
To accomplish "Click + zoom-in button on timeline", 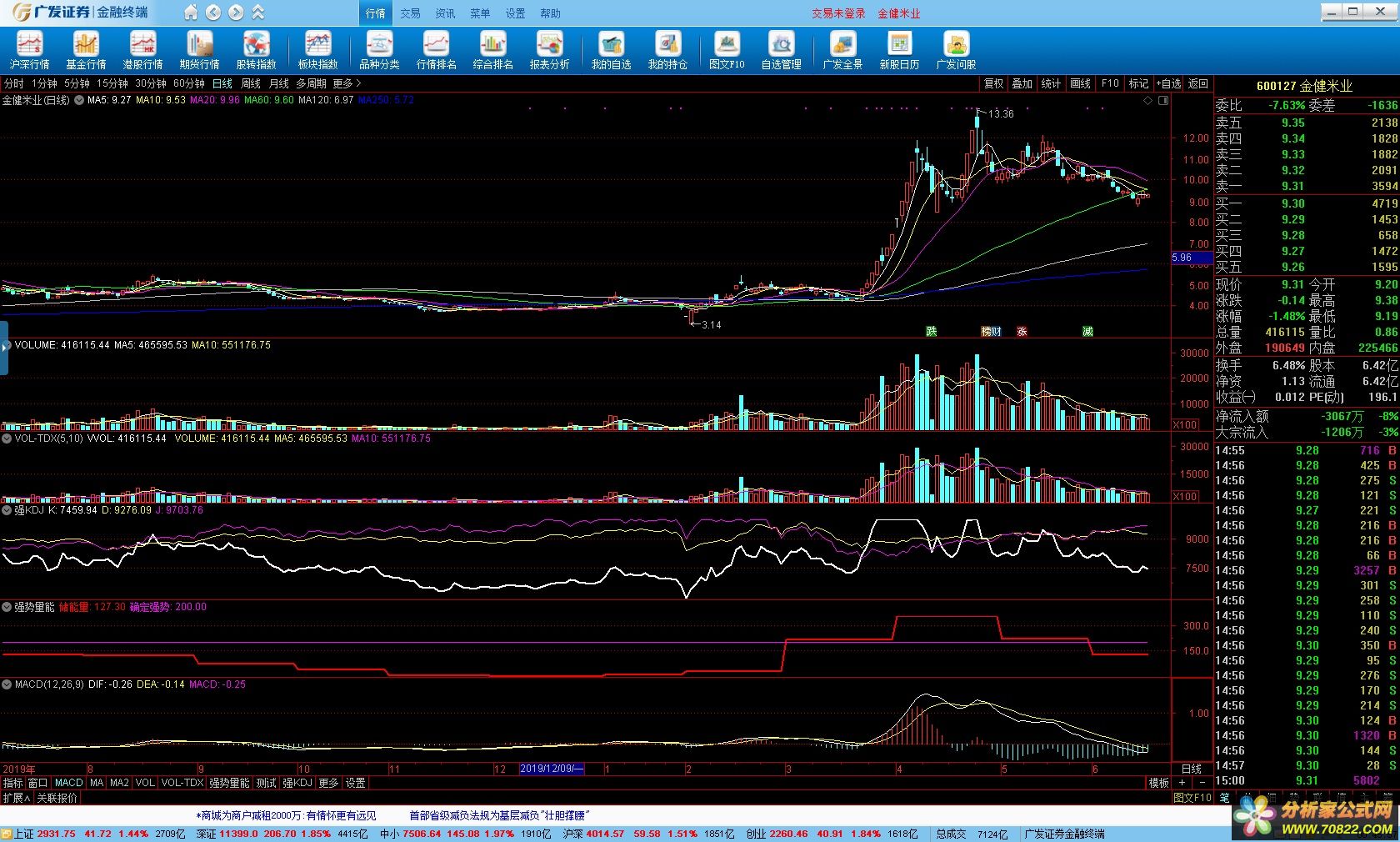I will (x=1182, y=783).
